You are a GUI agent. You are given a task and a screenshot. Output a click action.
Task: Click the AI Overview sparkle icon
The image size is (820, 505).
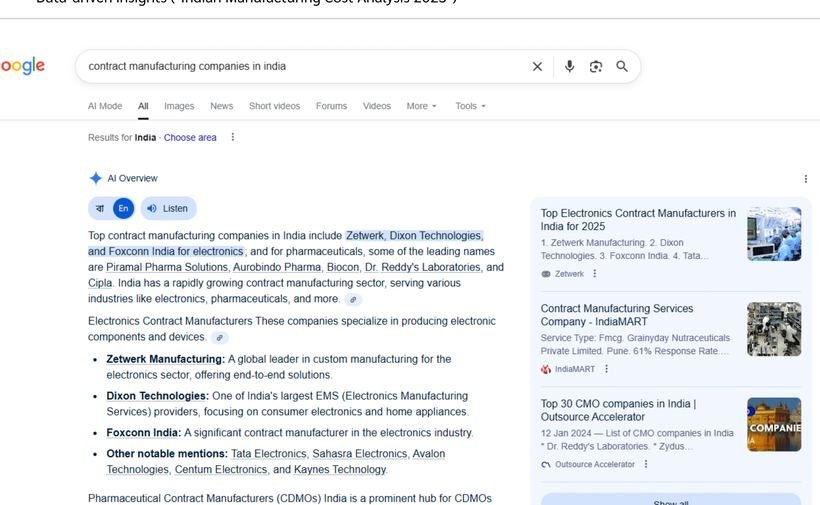coord(95,178)
